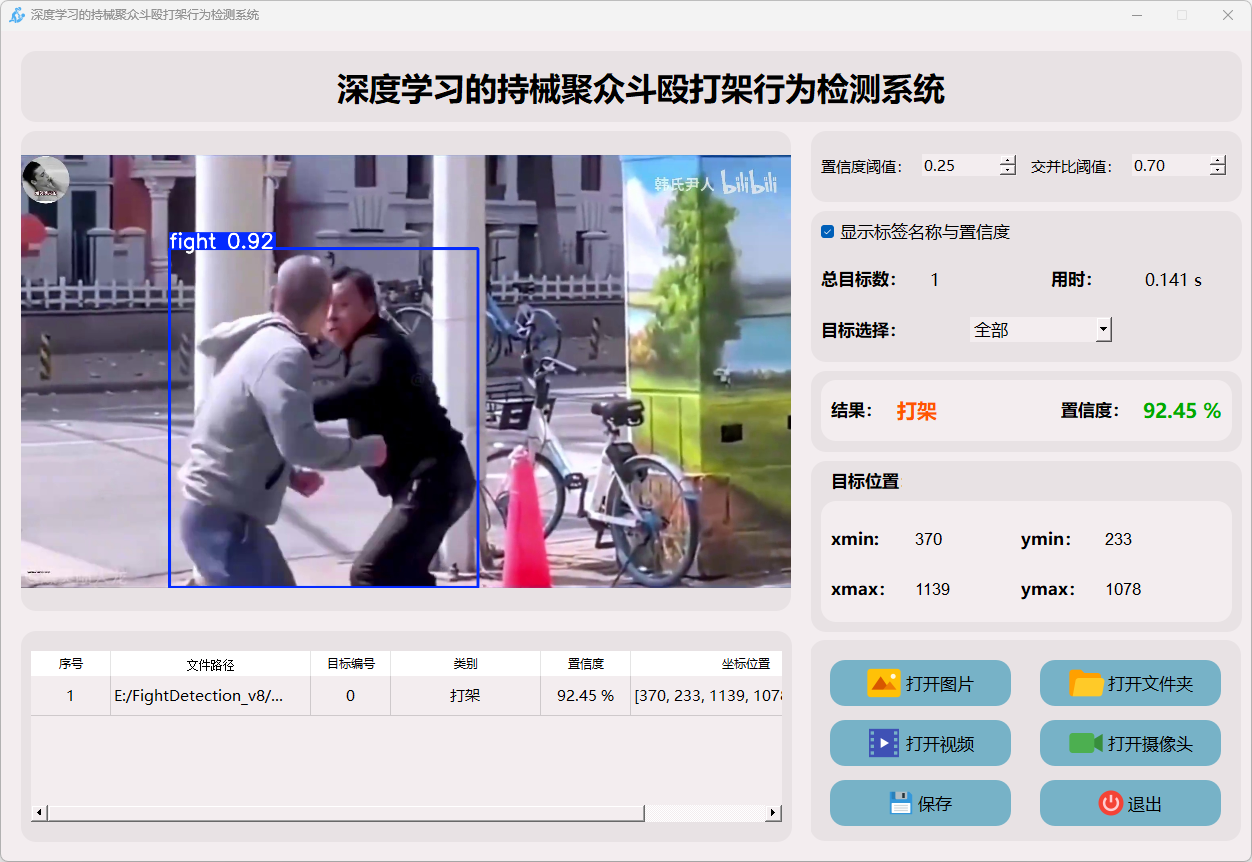This screenshot has height=862, width=1252.
Task: Click the picture icon on 打开图片 button
Action: (x=884, y=684)
